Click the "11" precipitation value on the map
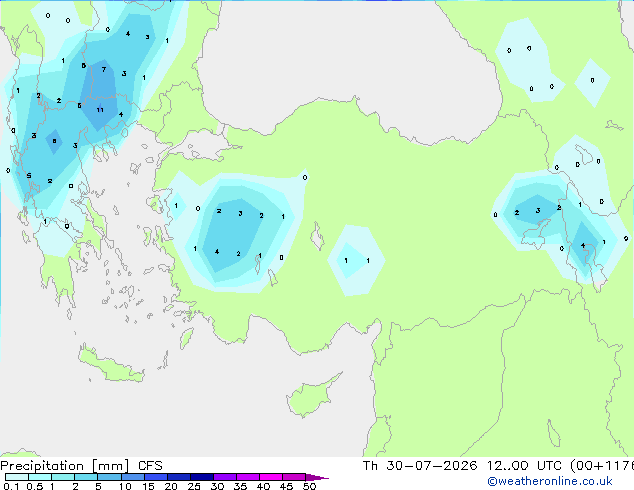 point(100,110)
